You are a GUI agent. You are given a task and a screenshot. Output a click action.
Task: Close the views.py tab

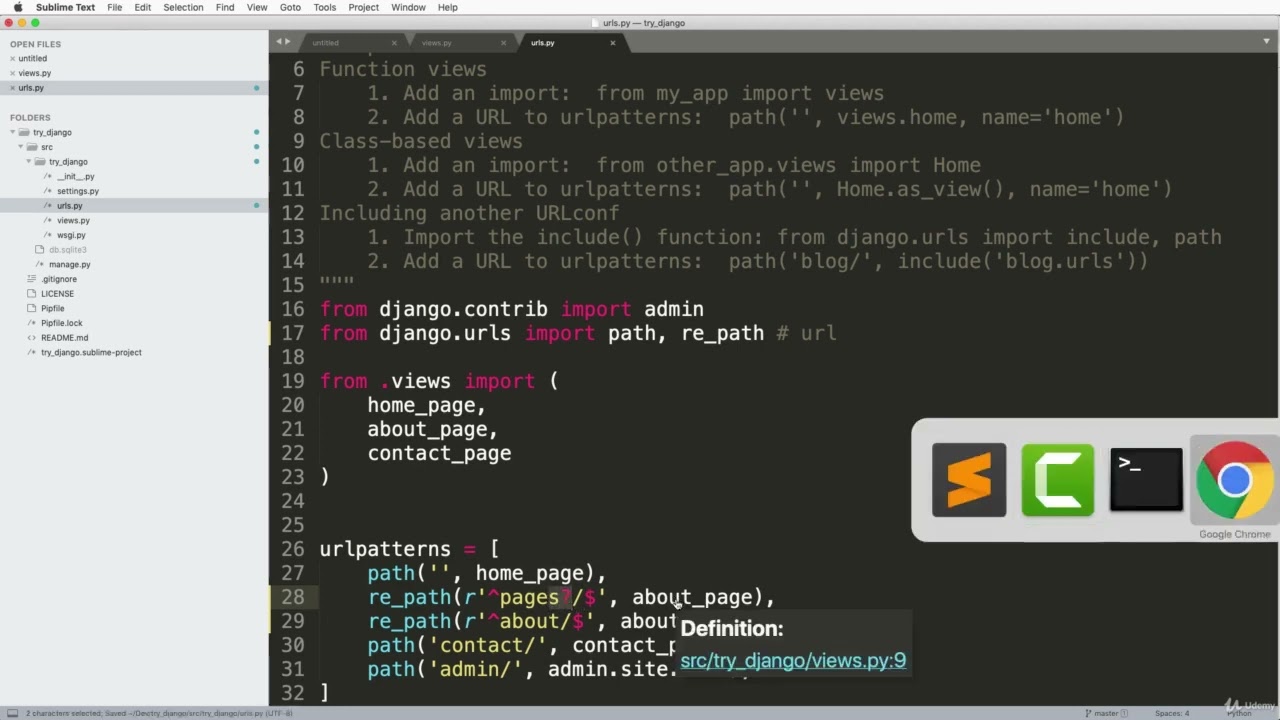click(504, 43)
